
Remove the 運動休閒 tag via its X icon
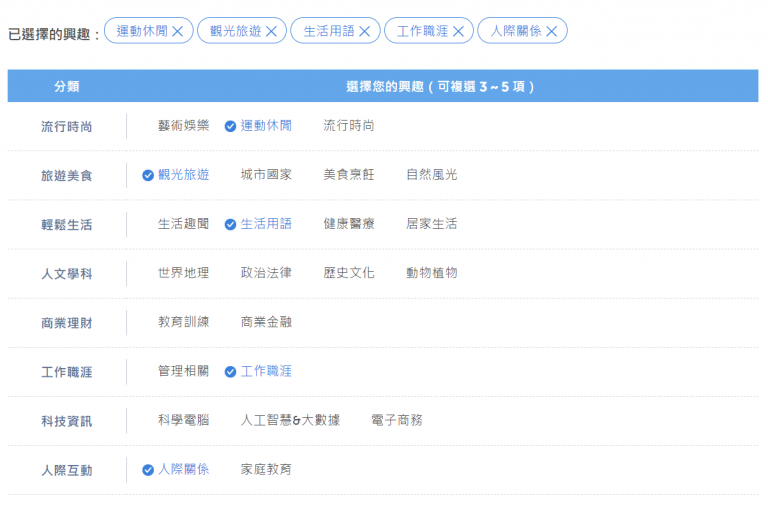click(x=178, y=31)
